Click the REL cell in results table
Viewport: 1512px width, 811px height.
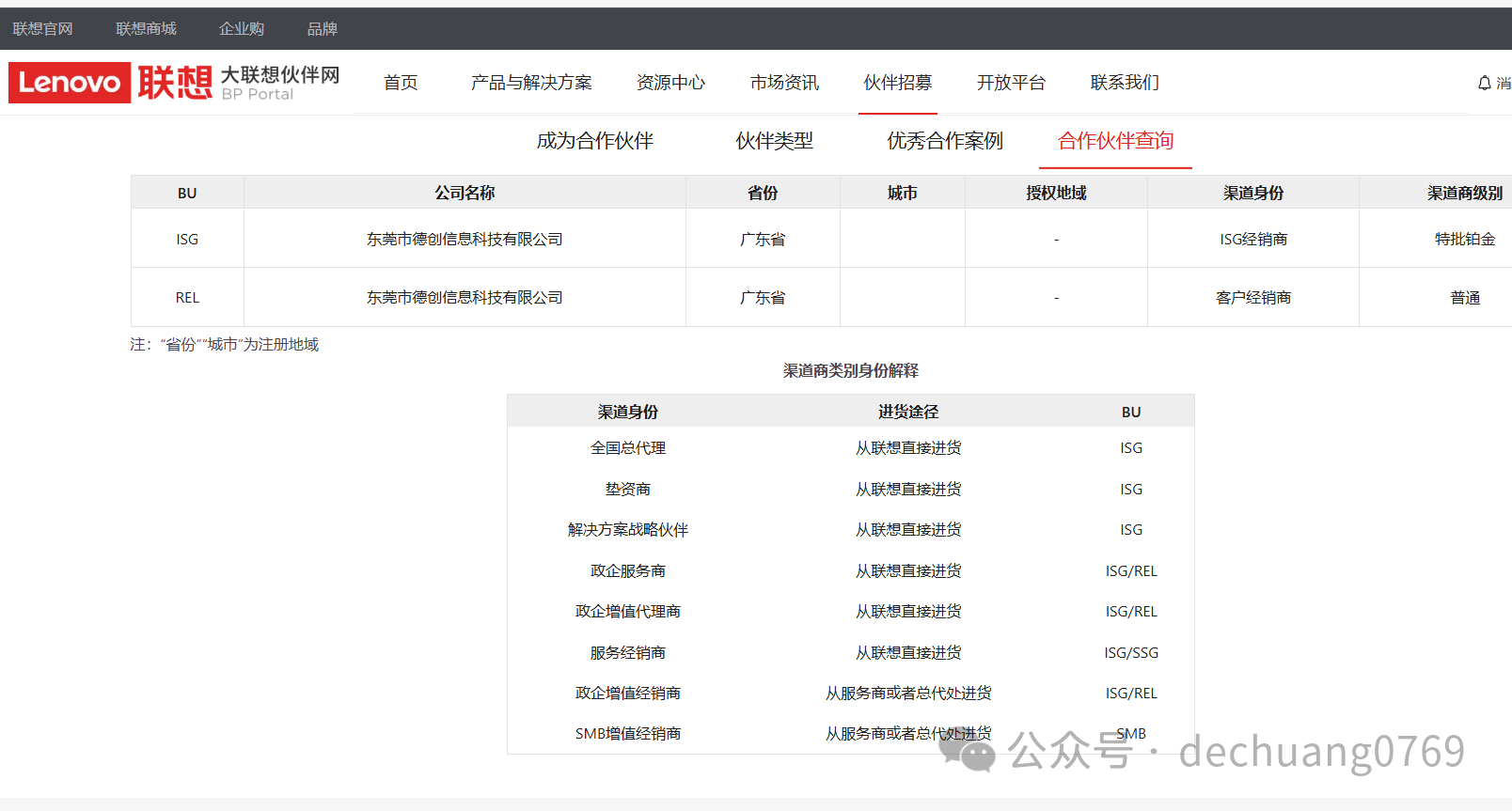click(x=187, y=298)
